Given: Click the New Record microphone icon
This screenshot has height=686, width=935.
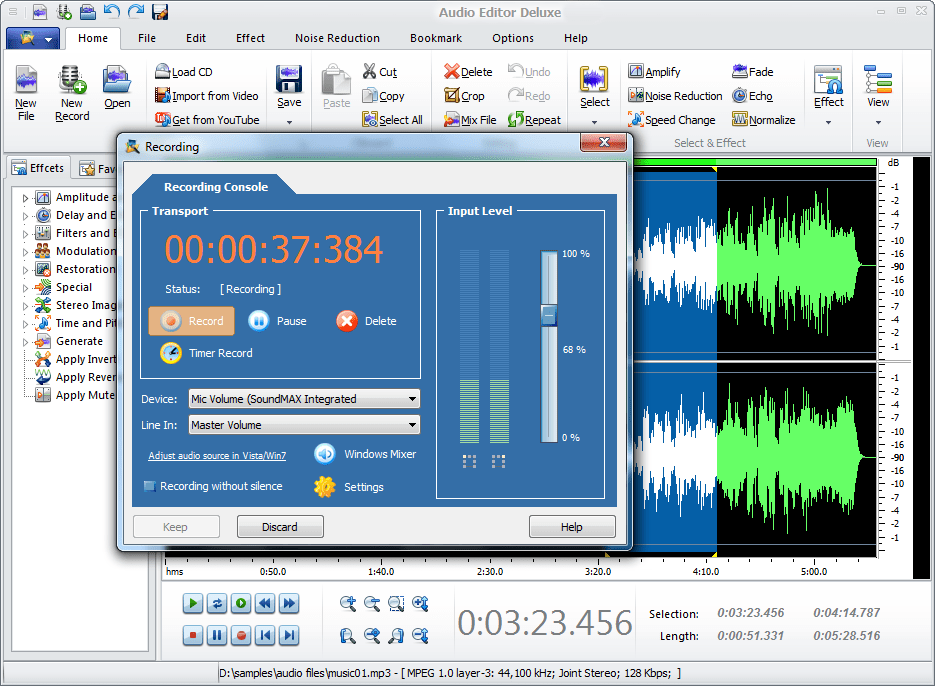Looking at the screenshot, I should point(71,80).
